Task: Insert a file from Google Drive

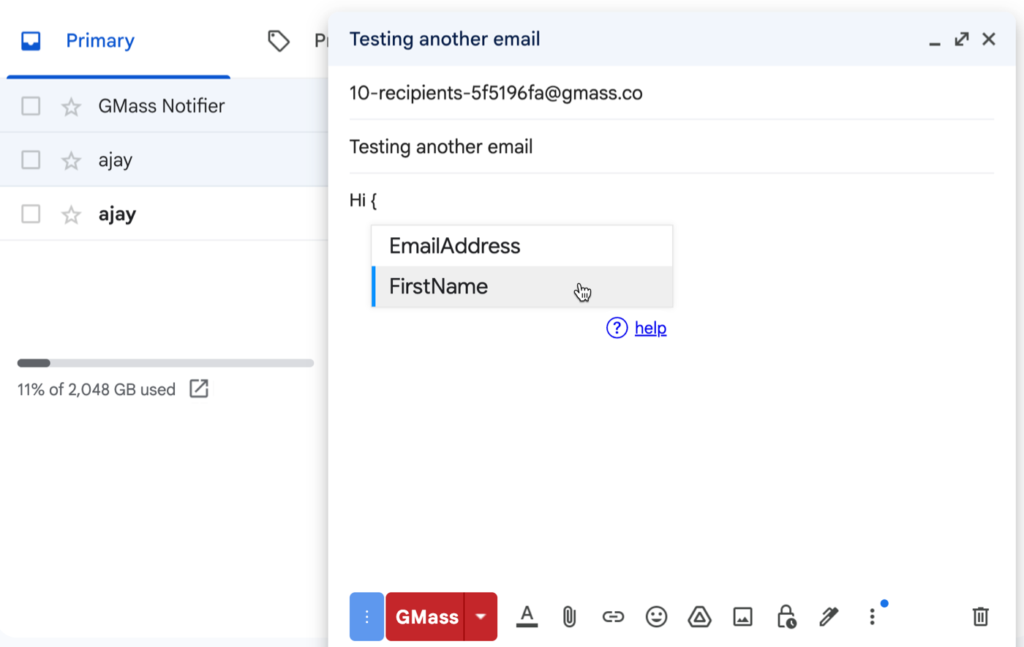Action: click(699, 617)
